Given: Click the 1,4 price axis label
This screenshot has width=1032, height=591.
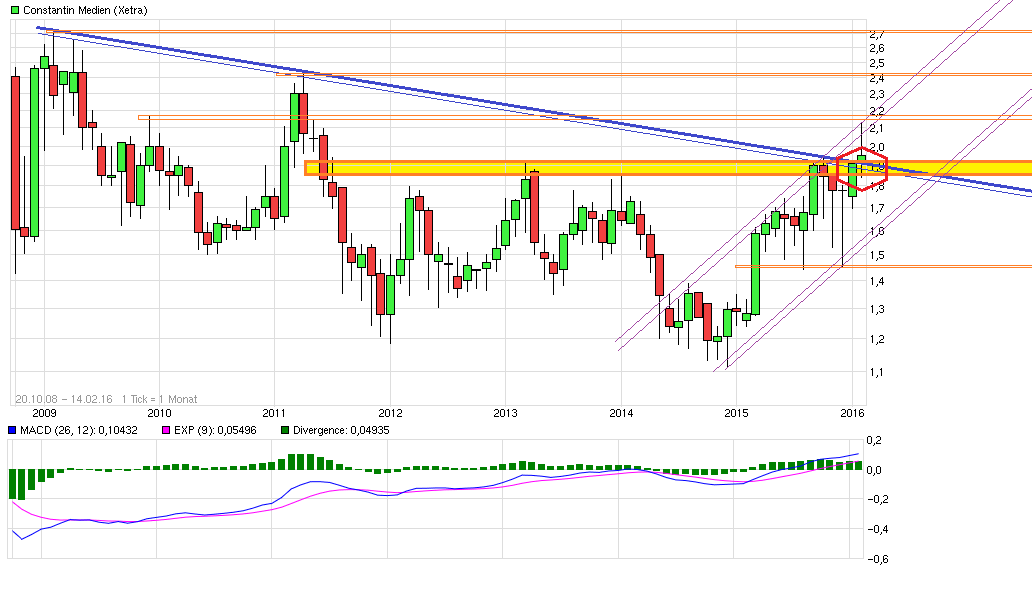Looking at the screenshot, I should click(877, 281).
